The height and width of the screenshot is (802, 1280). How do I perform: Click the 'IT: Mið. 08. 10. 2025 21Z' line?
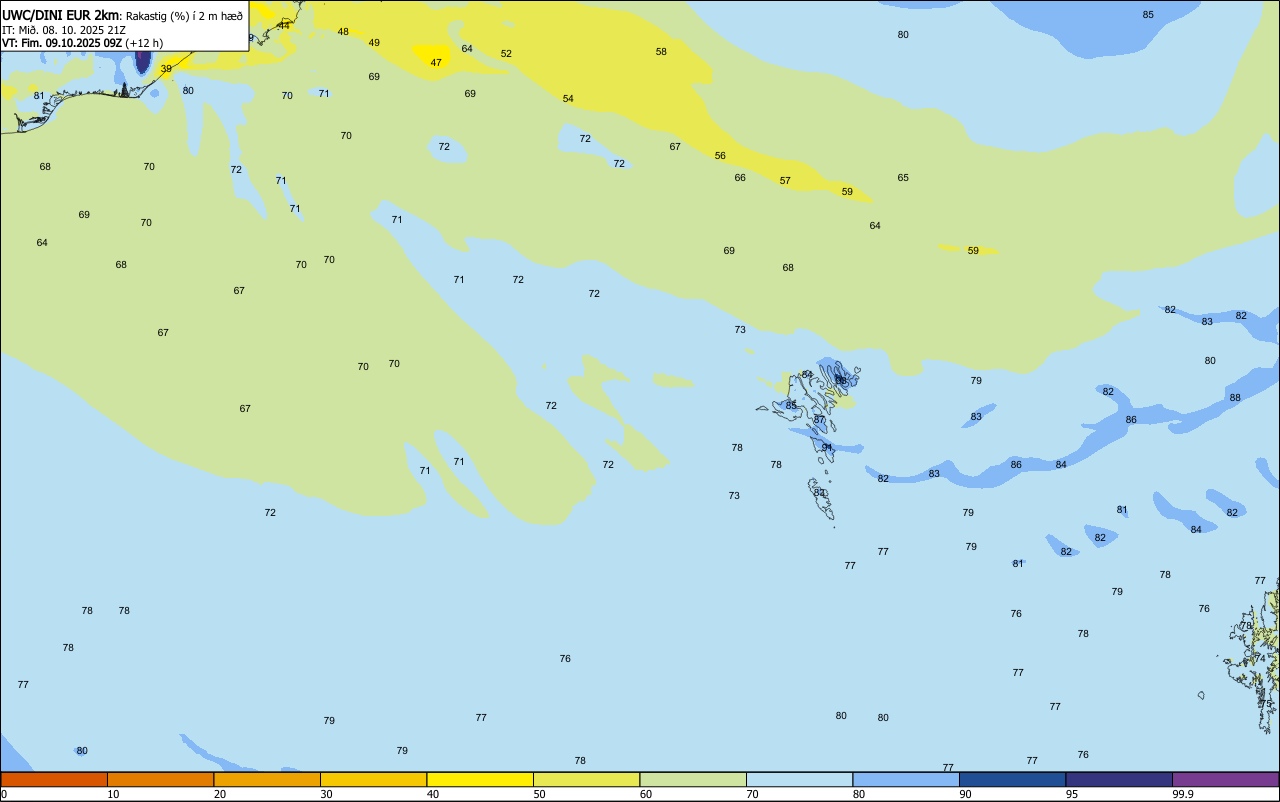pos(63,29)
